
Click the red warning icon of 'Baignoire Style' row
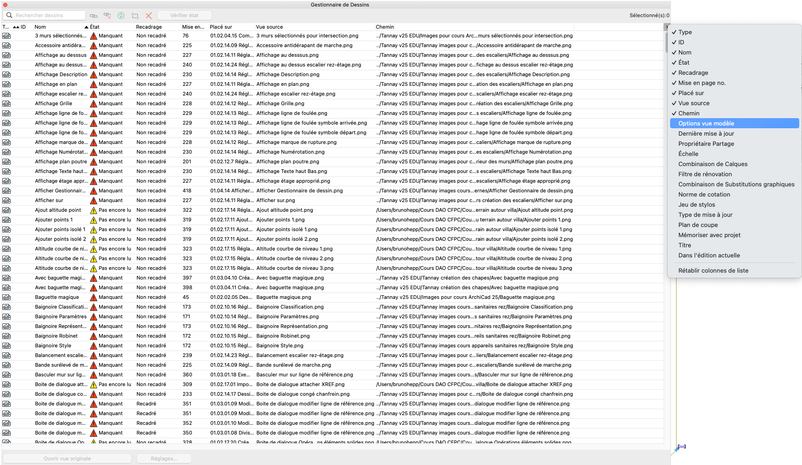(x=94, y=346)
